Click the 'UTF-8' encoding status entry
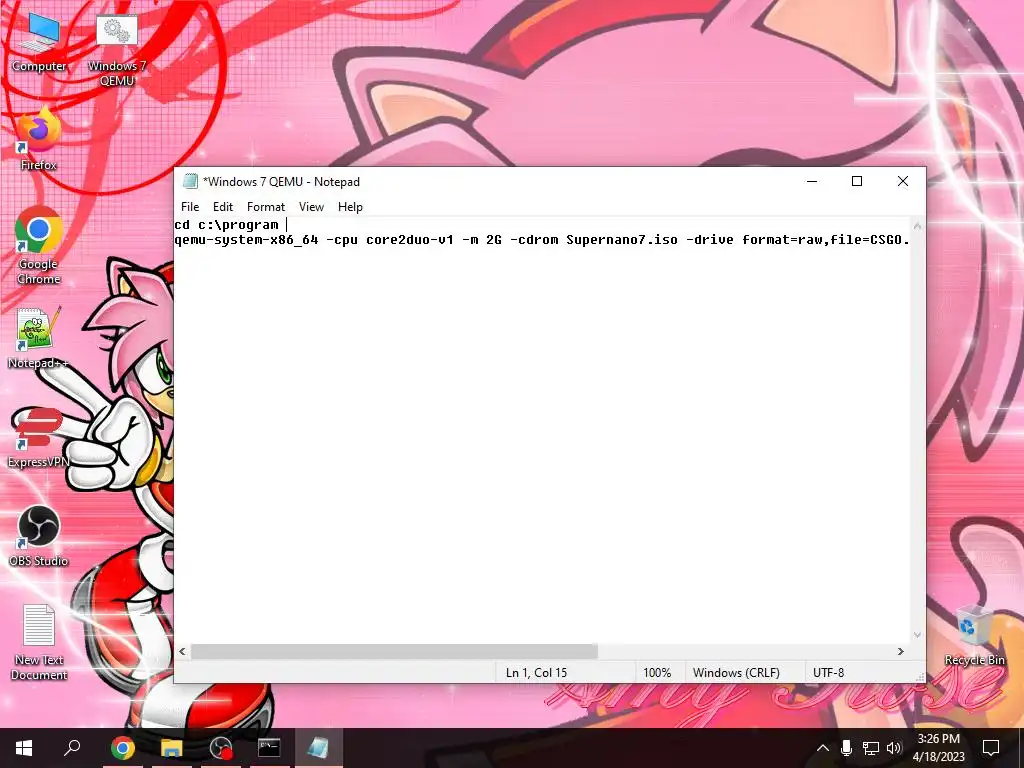The height and width of the screenshot is (768, 1024). coord(828,673)
